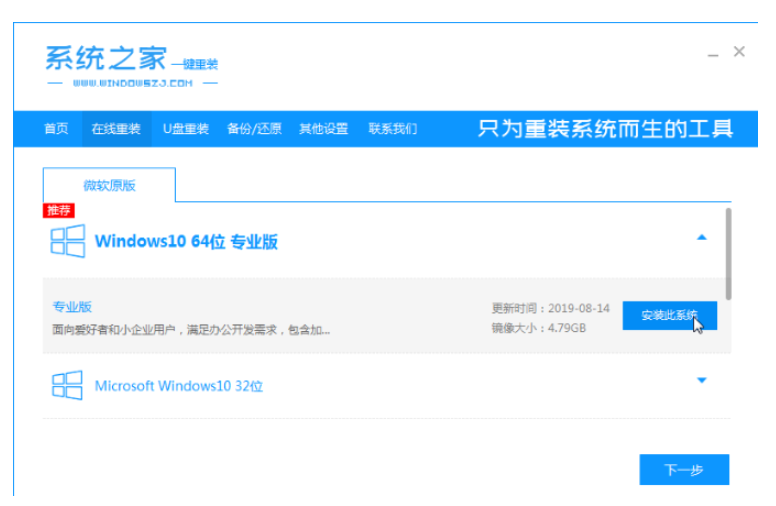This screenshot has width=776, height=506.
Task: Collapse the Windows10 64位 专业版 section
Action: (x=701, y=238)
